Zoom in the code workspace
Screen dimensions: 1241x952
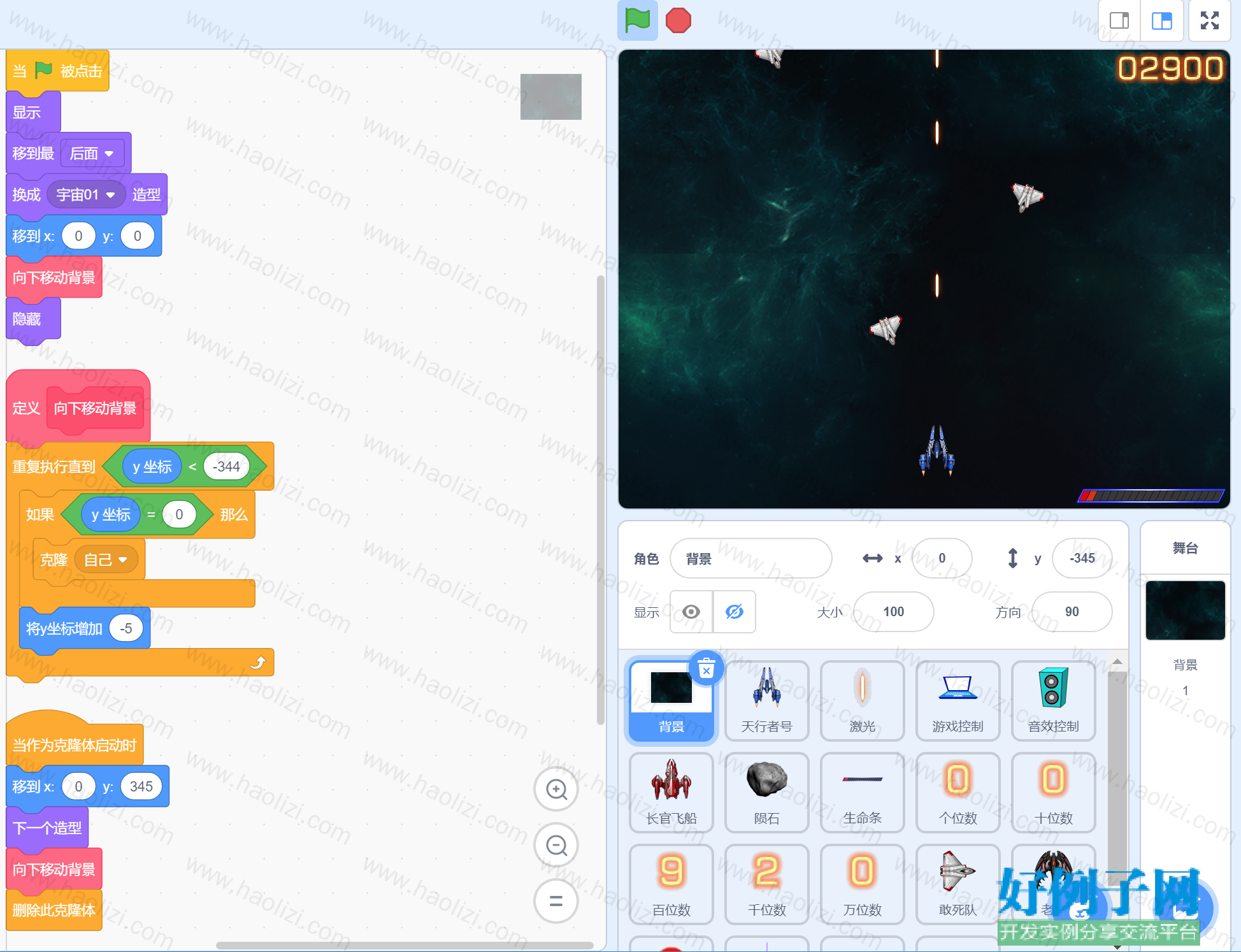(x=556, y=790)
